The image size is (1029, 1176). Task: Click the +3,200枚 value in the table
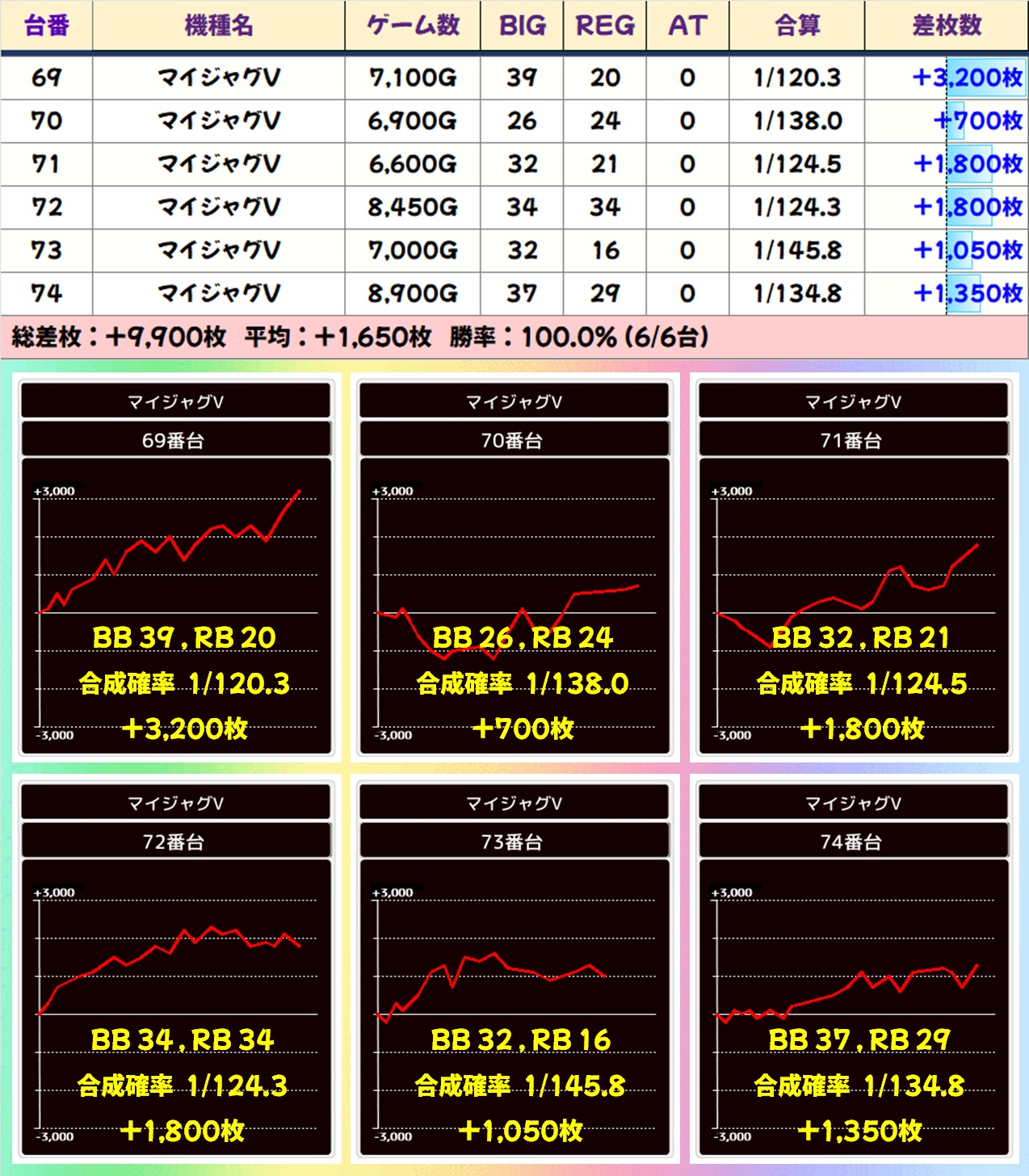pos(967,78)
